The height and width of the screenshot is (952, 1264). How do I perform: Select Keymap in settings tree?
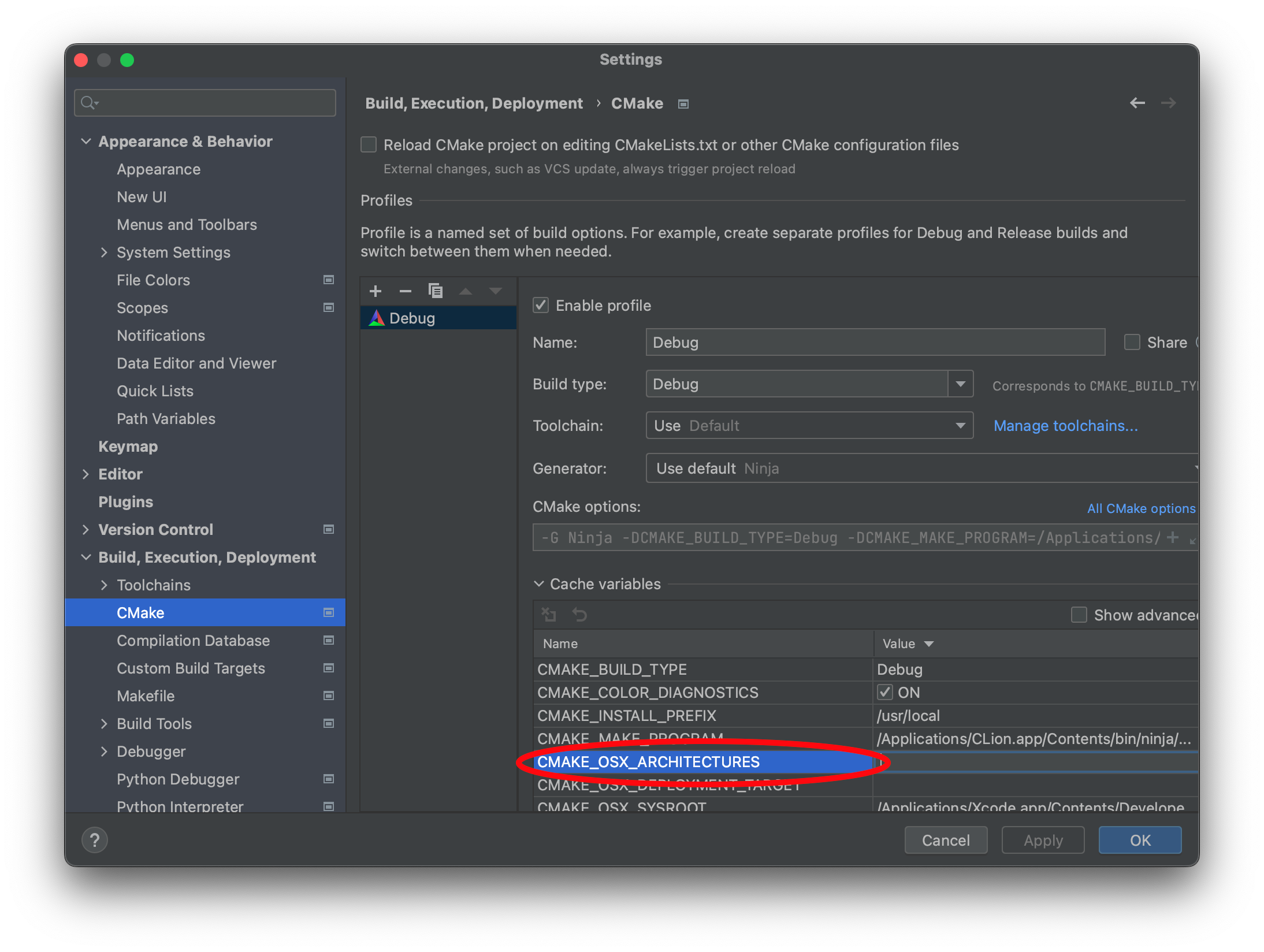point(128,447)
